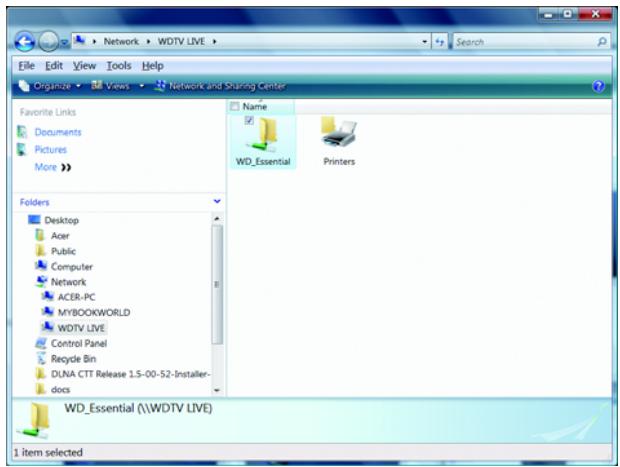Click the blue Help question mark icon
620x467 pixels.
pos(598,86)
